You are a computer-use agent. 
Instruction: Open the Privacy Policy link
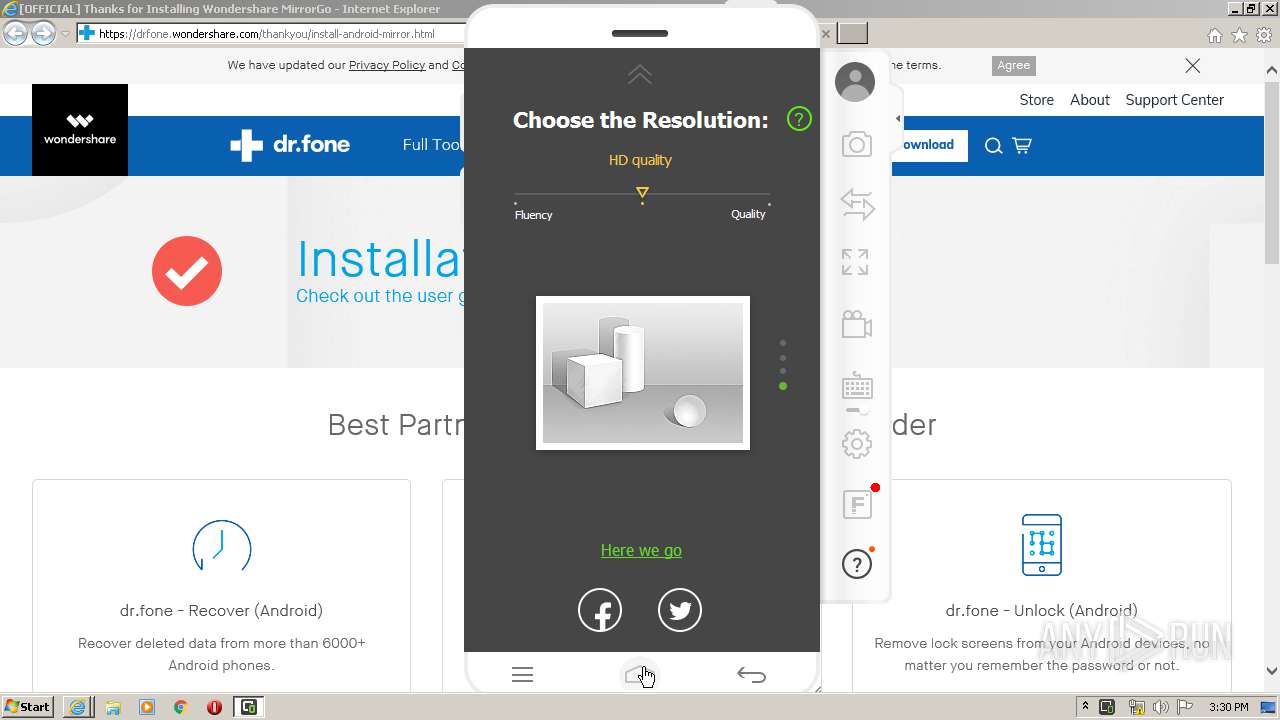387,65
